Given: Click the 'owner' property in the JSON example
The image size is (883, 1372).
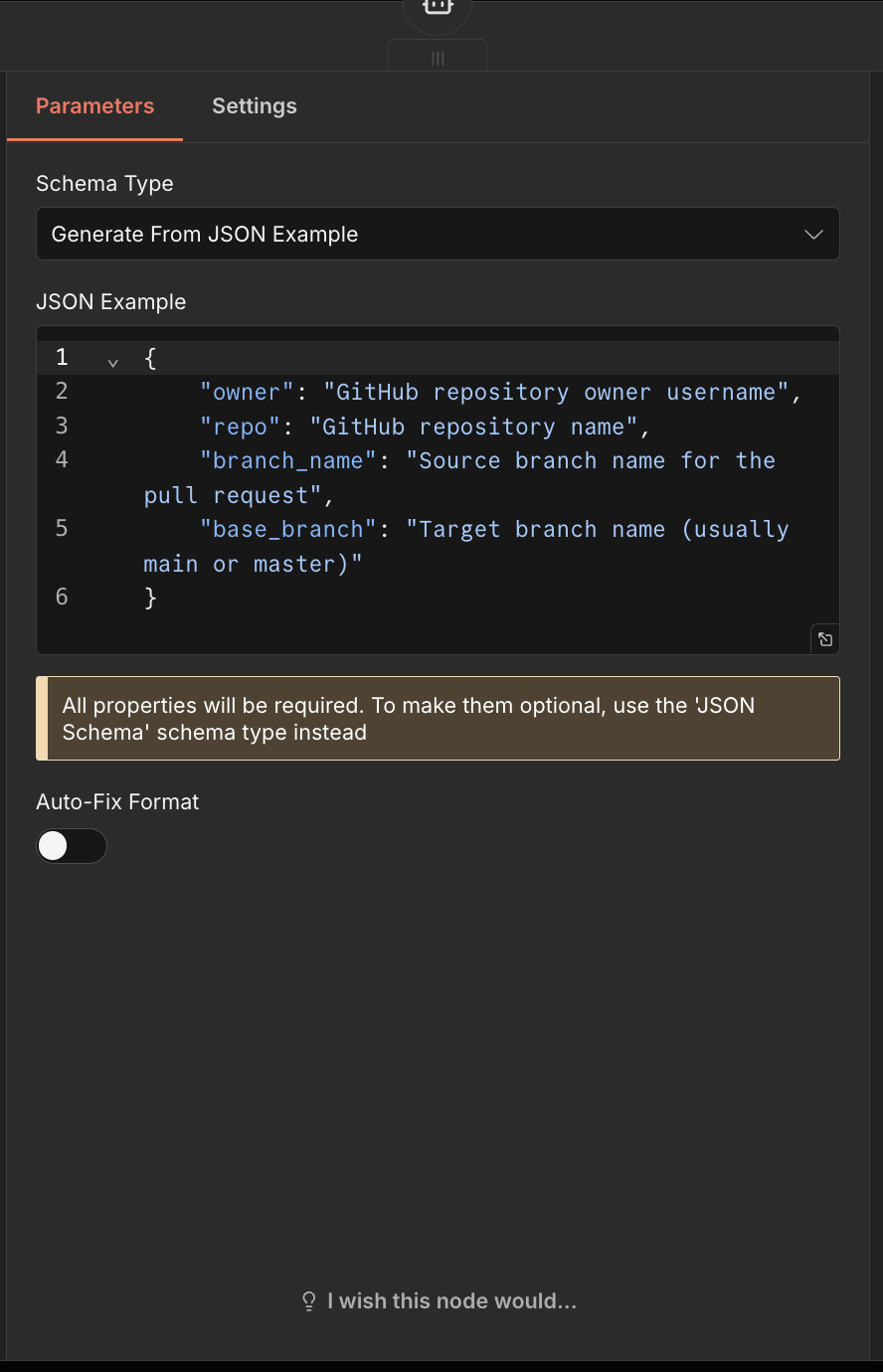Looking at the screenshot, I should click(244, 392).
